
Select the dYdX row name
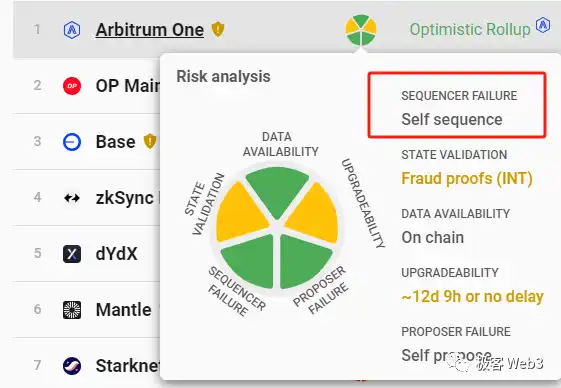(117, 254)
